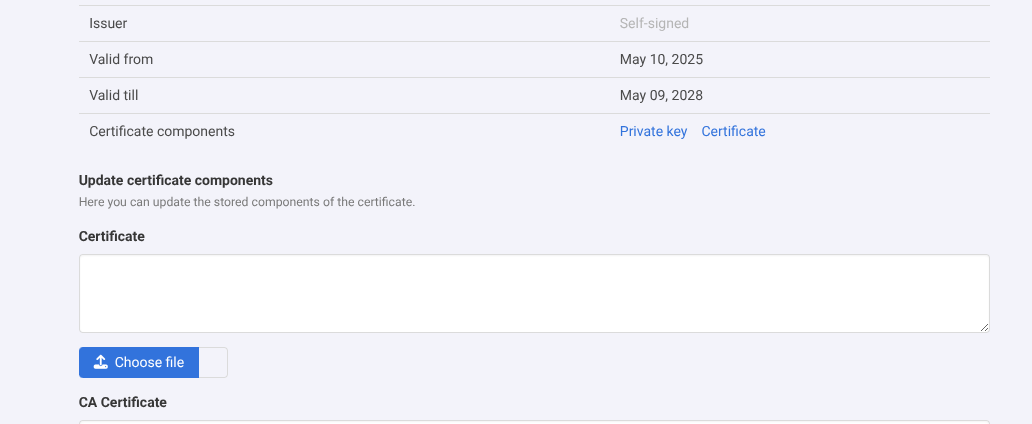Viewport: 1032px width, 424px height.
Task: Click the empty file name box
Action: pyautogui.click(x=213, y=363)
